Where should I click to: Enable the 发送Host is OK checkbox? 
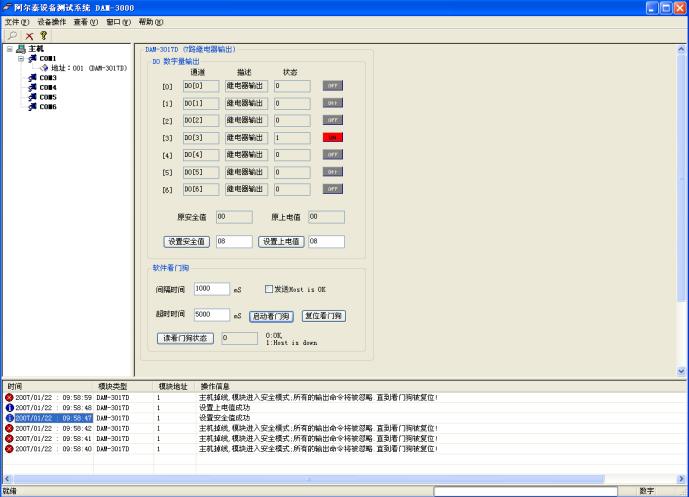[269, 289]
